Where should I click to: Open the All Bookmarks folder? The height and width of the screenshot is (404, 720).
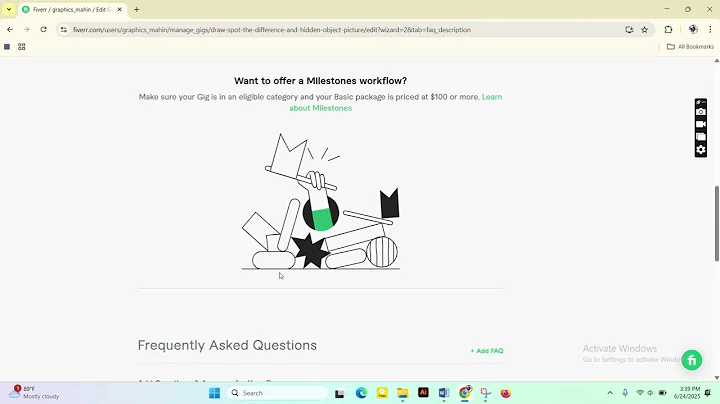tap(690, 47)
